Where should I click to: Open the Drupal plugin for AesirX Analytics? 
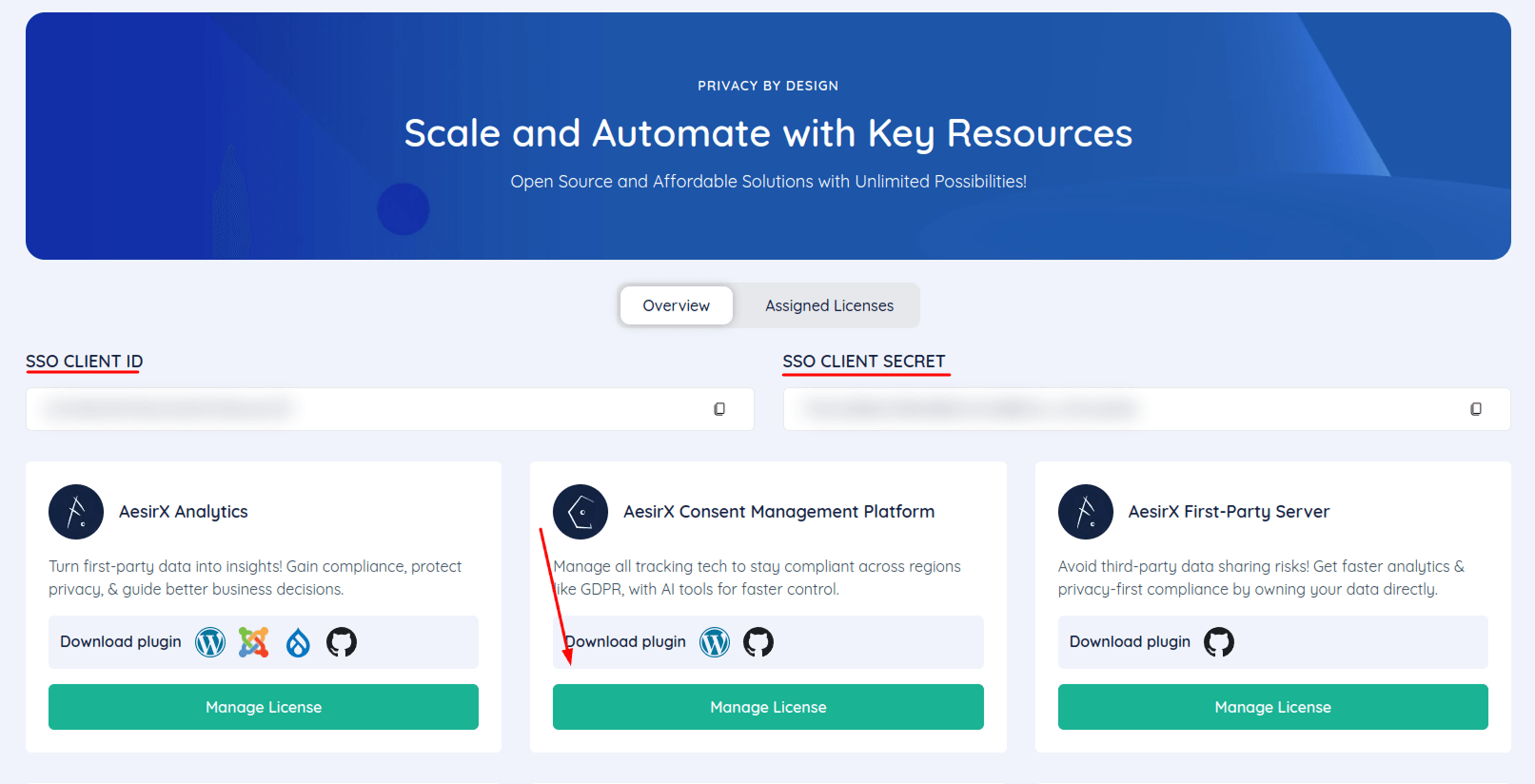pos(297,642)
